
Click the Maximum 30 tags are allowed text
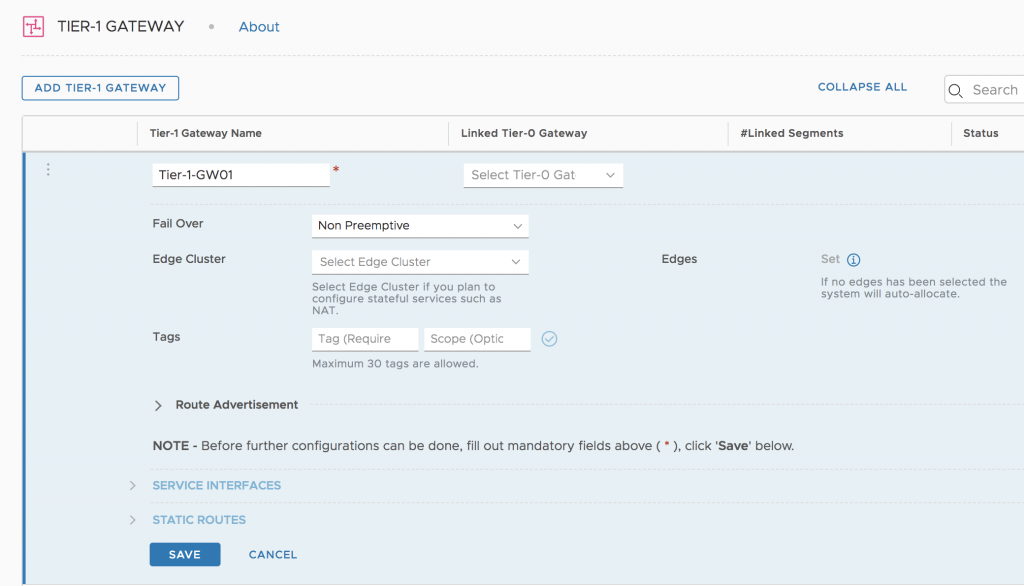[x=395, y=364]
